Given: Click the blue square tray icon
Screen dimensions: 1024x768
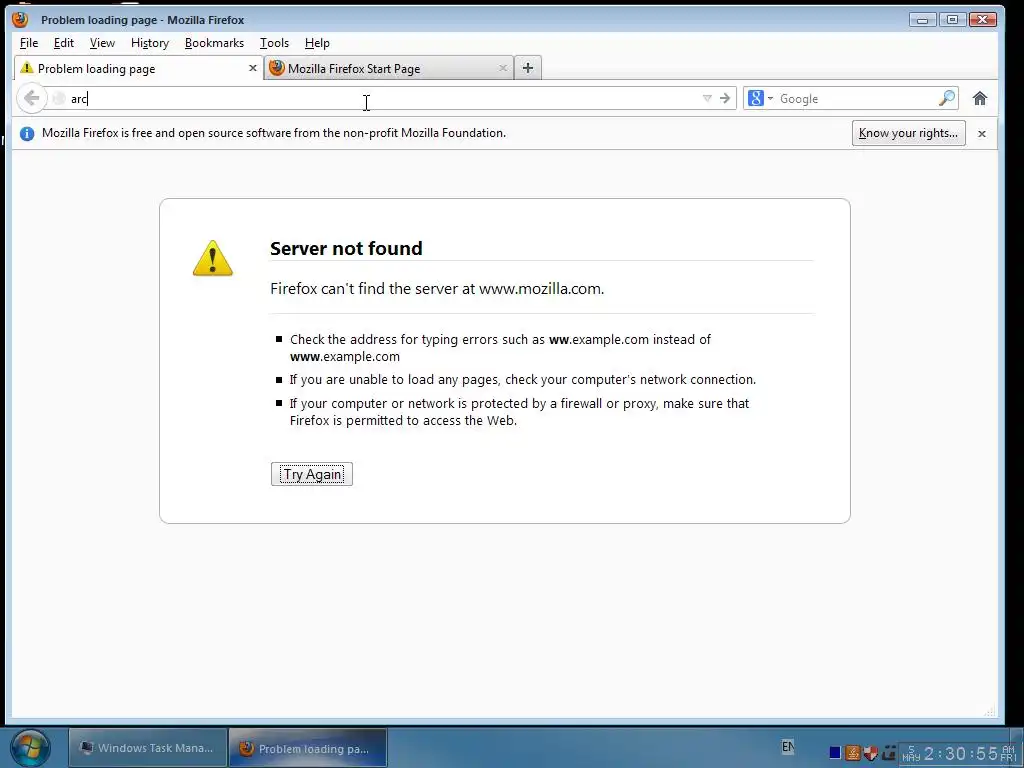Looking at the screenshot, I should tap(835, 754).
